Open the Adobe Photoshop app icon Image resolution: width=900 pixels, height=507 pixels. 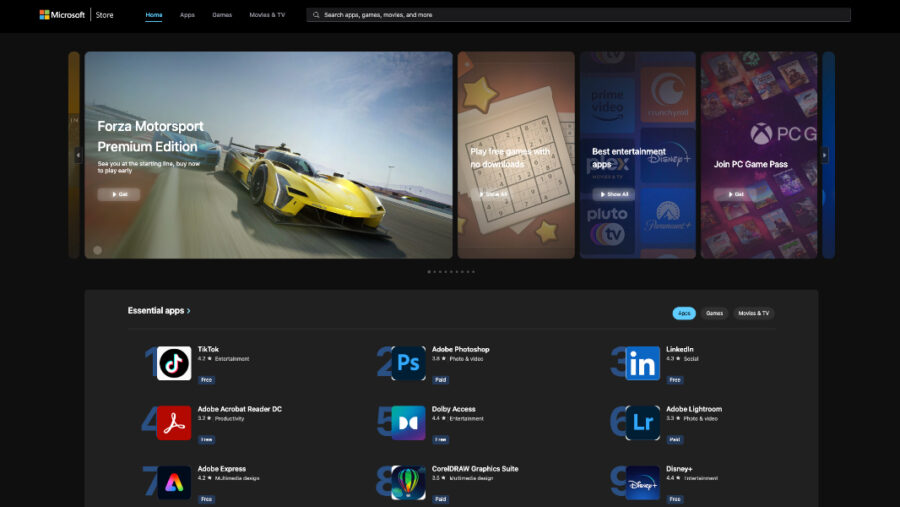[408, 363]
